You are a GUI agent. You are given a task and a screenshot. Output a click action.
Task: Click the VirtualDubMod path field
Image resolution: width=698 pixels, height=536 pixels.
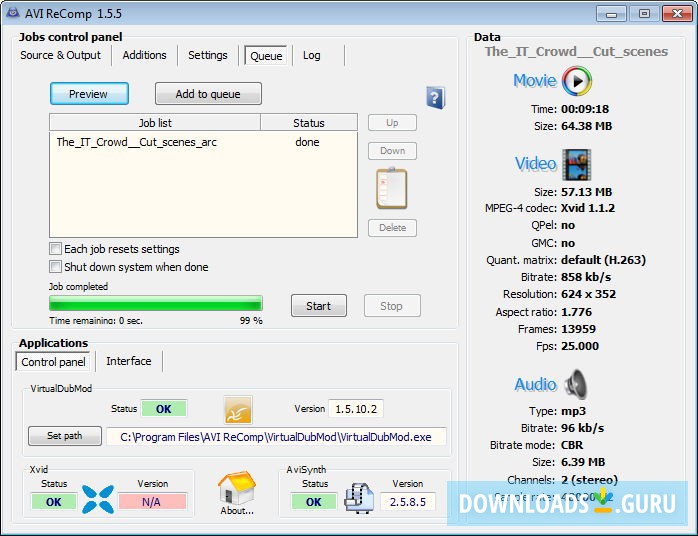[276, 437]
